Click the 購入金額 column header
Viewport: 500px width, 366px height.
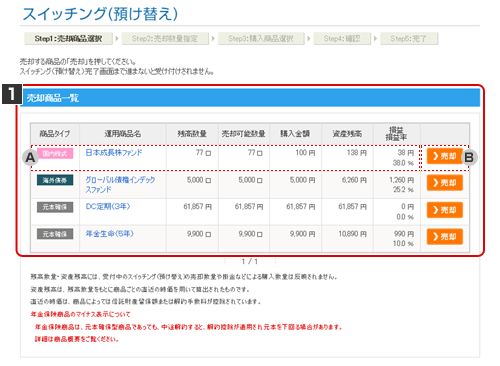pyautogui.click(x=295, y=134)
